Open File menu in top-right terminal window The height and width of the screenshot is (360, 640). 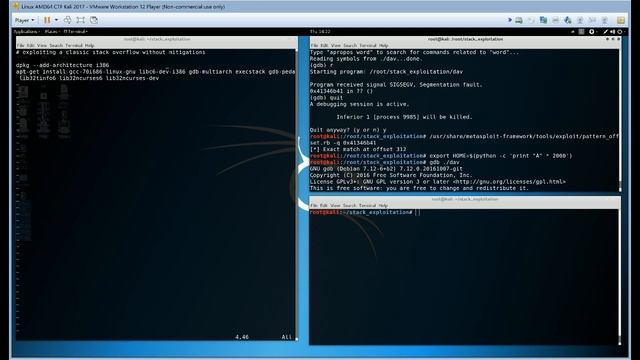(314, 46)
